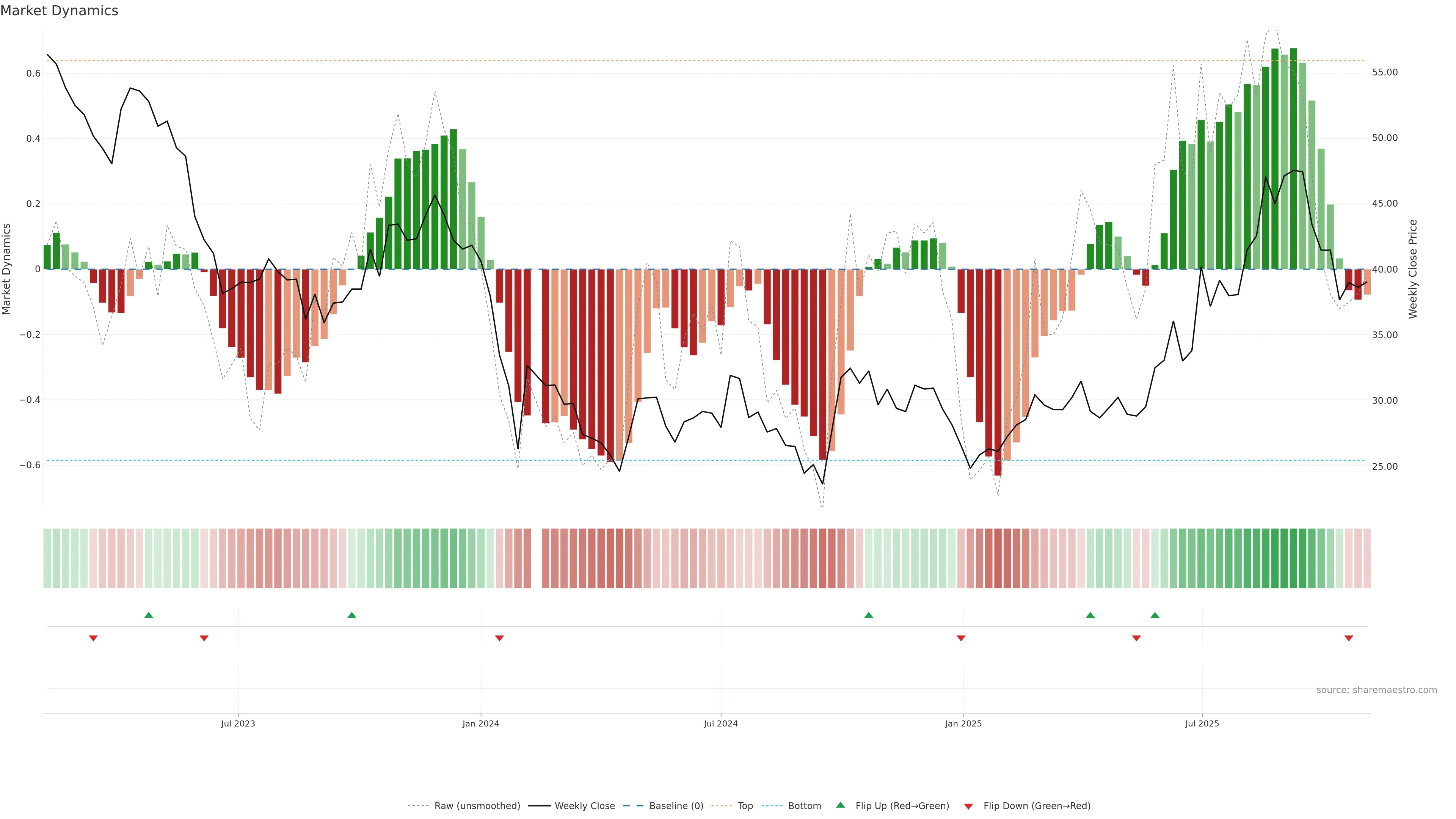
Task: Toggle the Baseline (0) legend entry
Action: click(x=676, y=806)
